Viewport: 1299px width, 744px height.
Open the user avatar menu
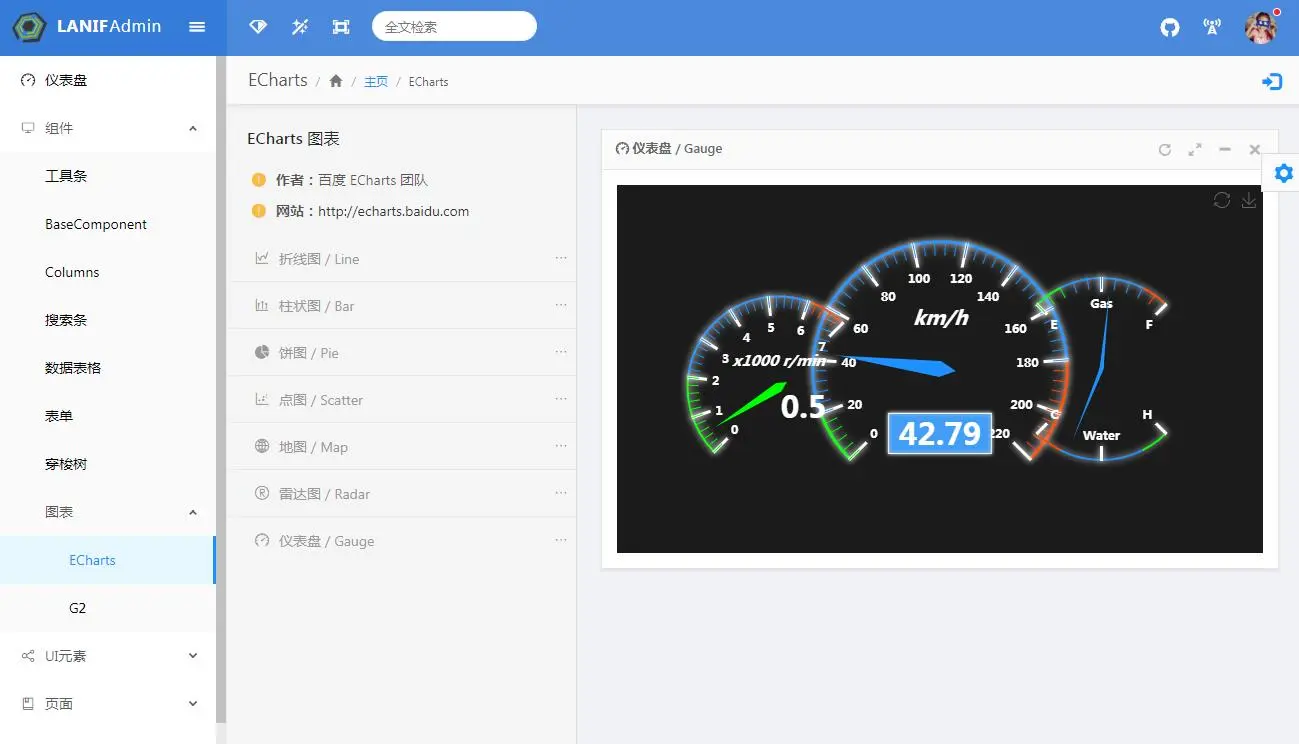tap(1261, 27)
